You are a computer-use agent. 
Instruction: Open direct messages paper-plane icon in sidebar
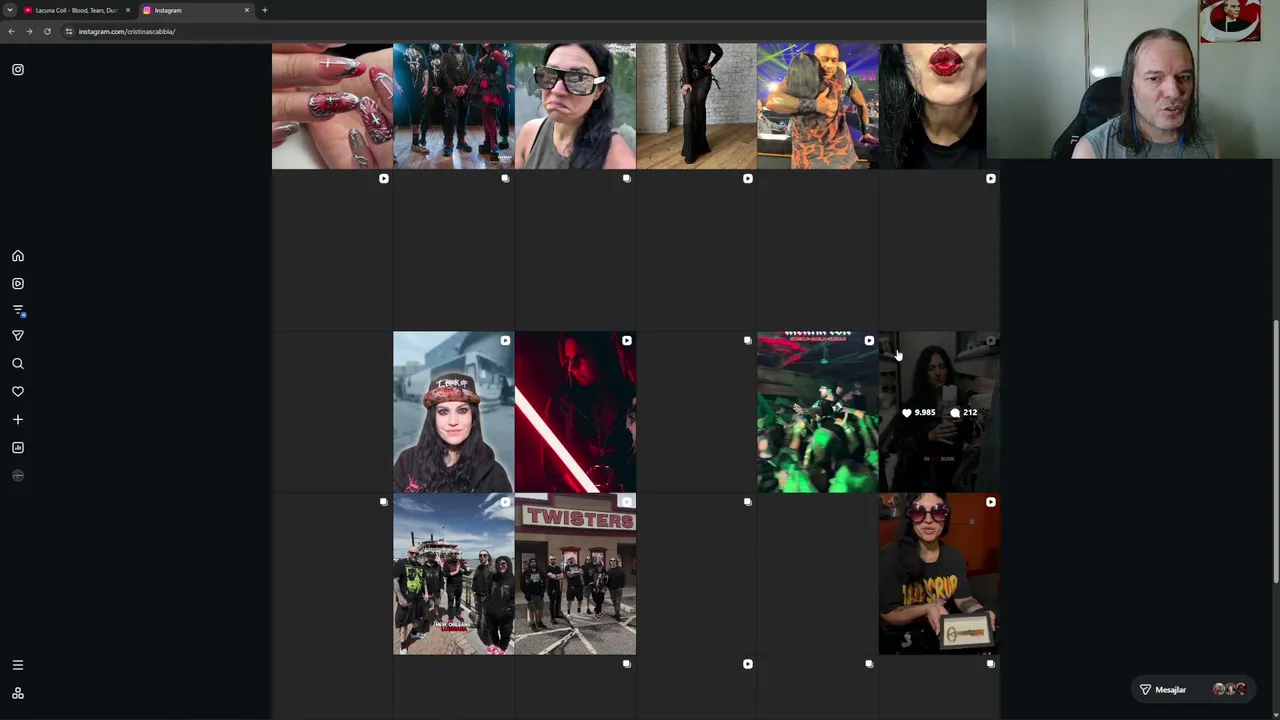coord(18,336)
